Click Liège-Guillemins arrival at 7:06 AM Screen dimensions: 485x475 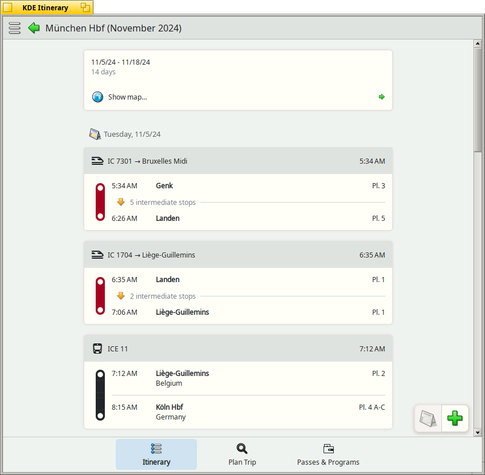click(x=182, y=312)
